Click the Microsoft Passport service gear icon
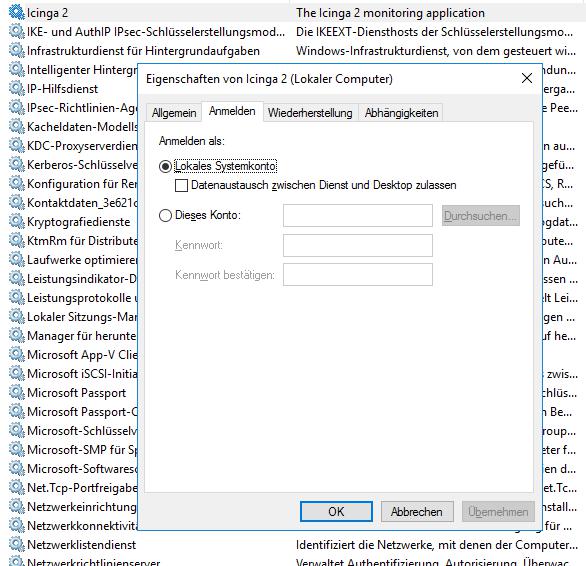 [17, 393]
